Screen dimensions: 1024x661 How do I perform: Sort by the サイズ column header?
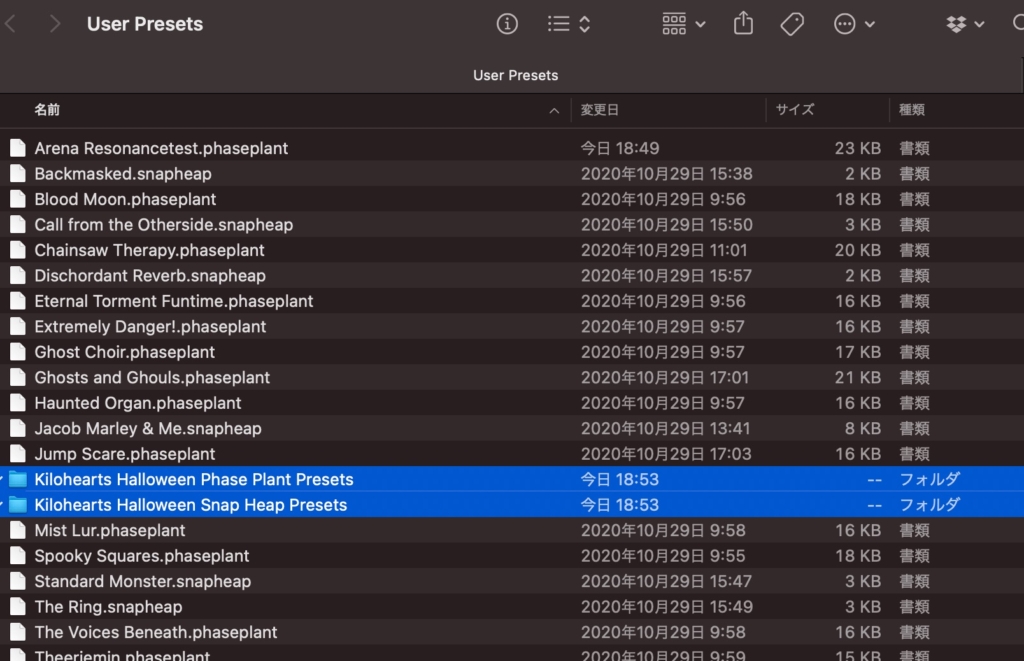[795, 110]
